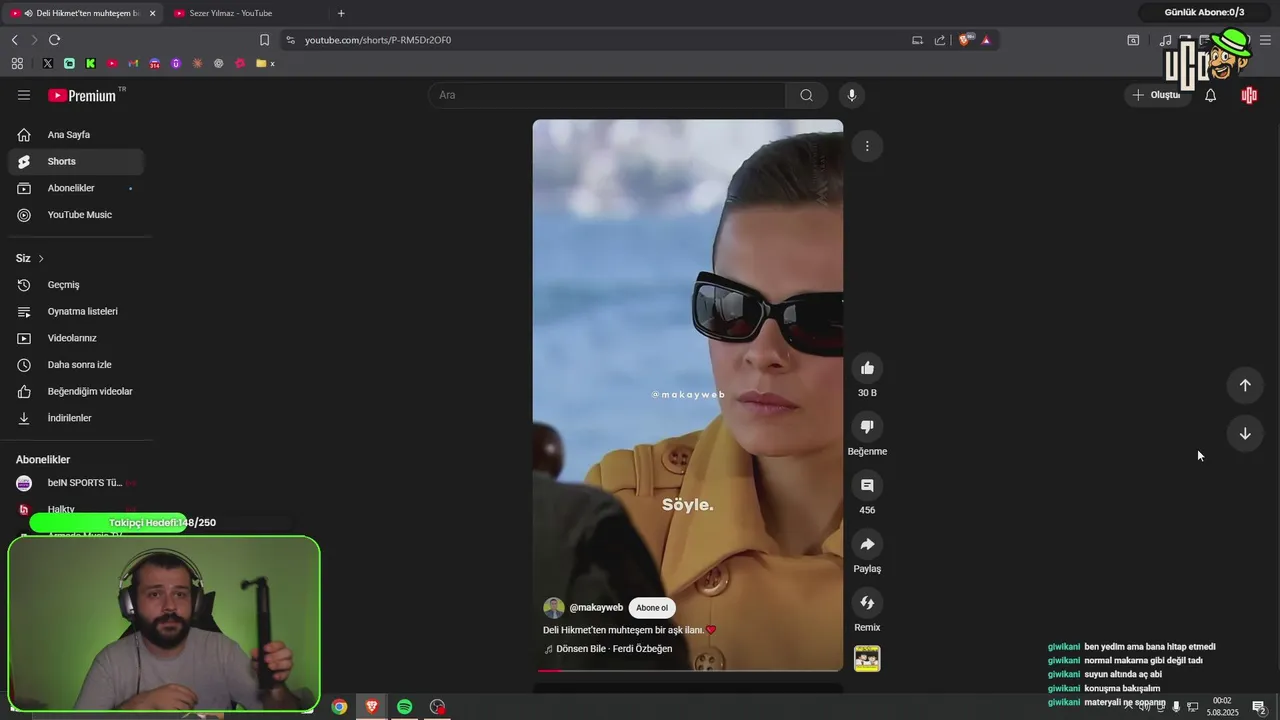This screenshot has height=720, width=1280.
Task: Go to Ana Sayfa in sidebar
Action: (x=76, y=135)
